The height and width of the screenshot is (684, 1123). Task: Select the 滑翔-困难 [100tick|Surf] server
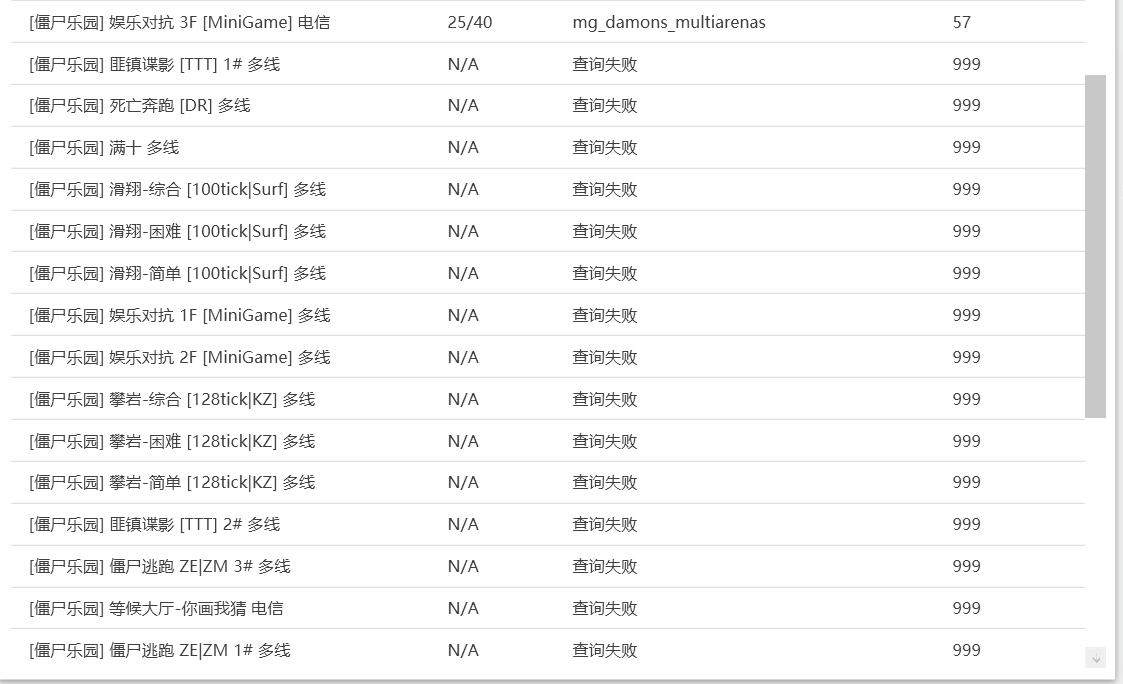coord(178,231)
